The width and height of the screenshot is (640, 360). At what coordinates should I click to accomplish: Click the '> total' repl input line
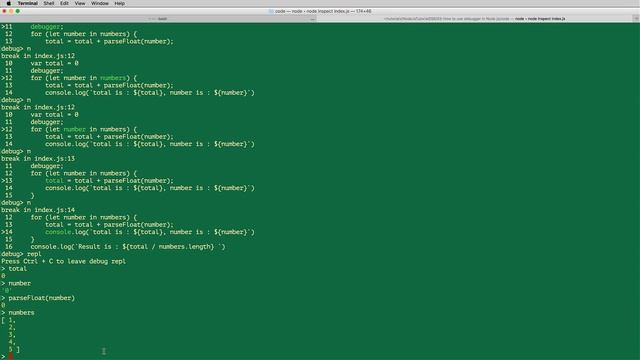coord(14,269)
